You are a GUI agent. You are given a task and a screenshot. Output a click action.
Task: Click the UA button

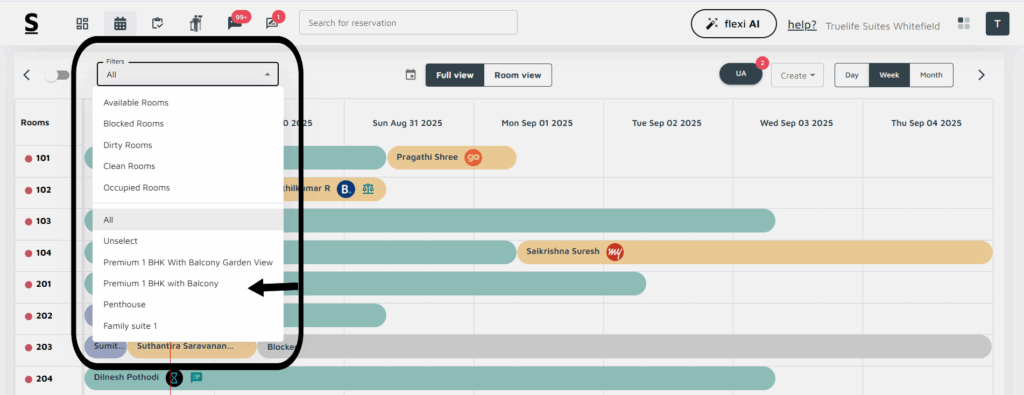pos(741,74)
